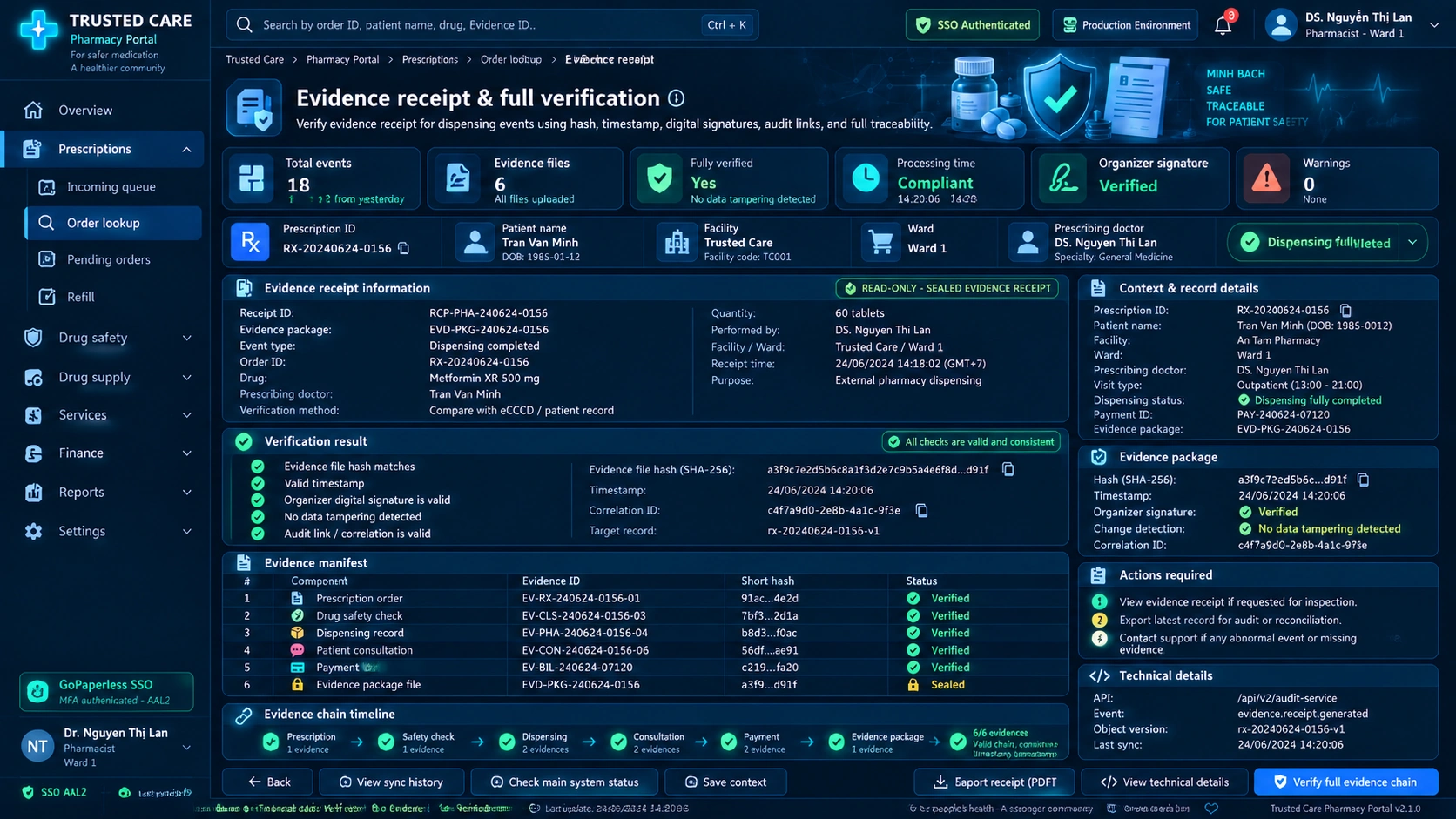Copy Prescription ID in Context & record details

[1345, 311]
